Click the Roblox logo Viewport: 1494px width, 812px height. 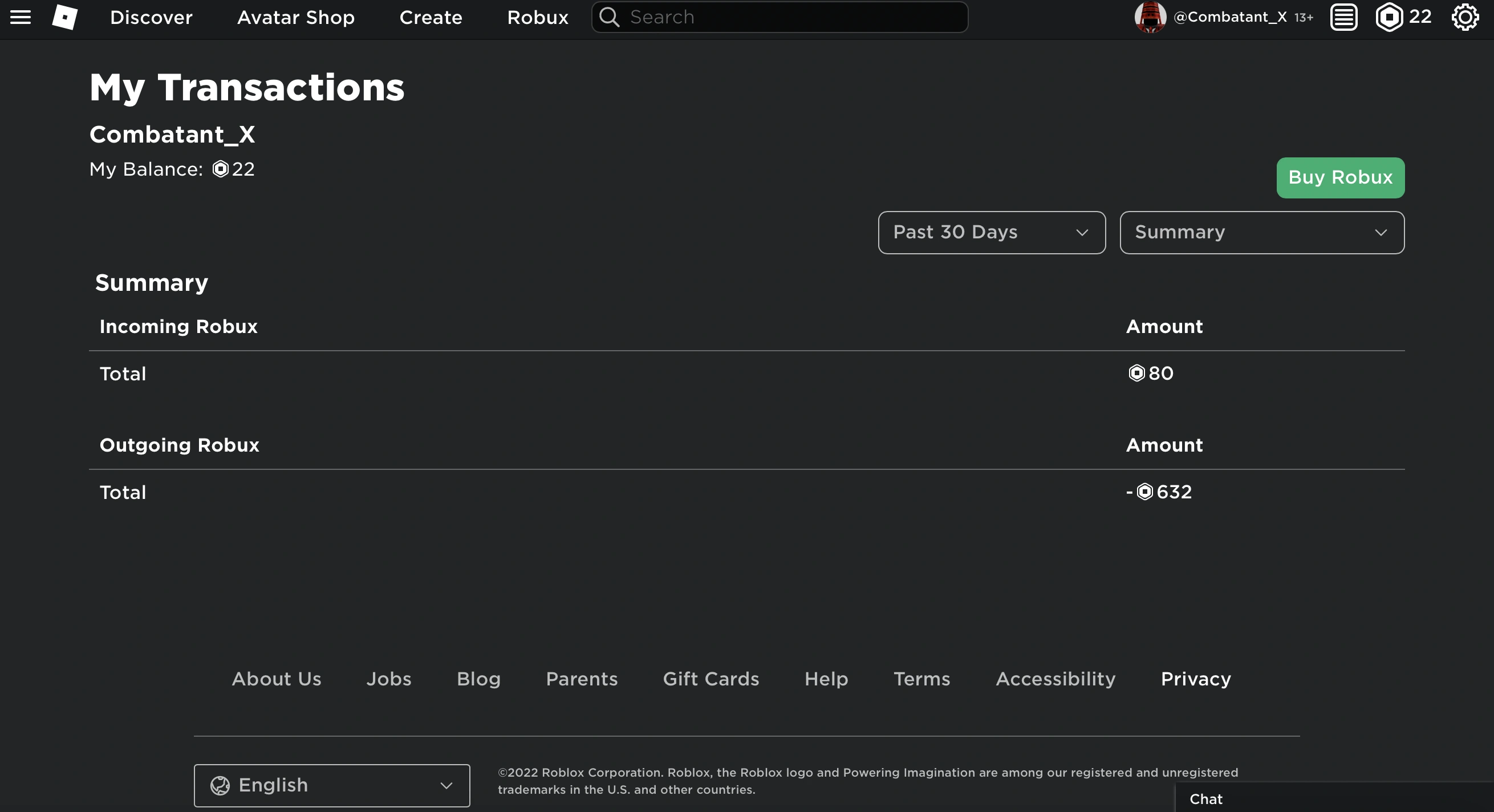pos(65,17)
